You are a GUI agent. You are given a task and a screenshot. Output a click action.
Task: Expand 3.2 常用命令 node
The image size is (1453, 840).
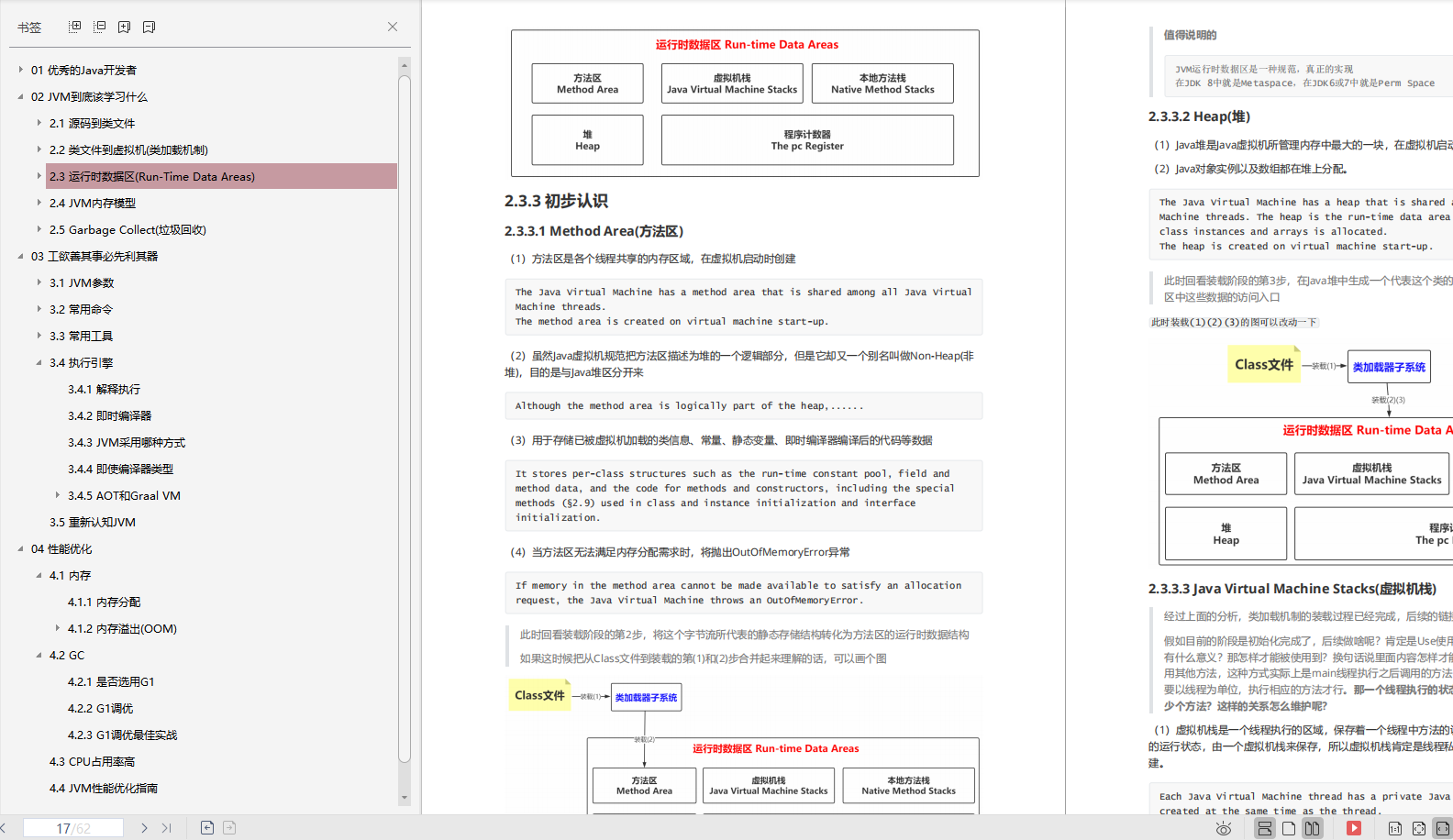click(x=39, y=309)
